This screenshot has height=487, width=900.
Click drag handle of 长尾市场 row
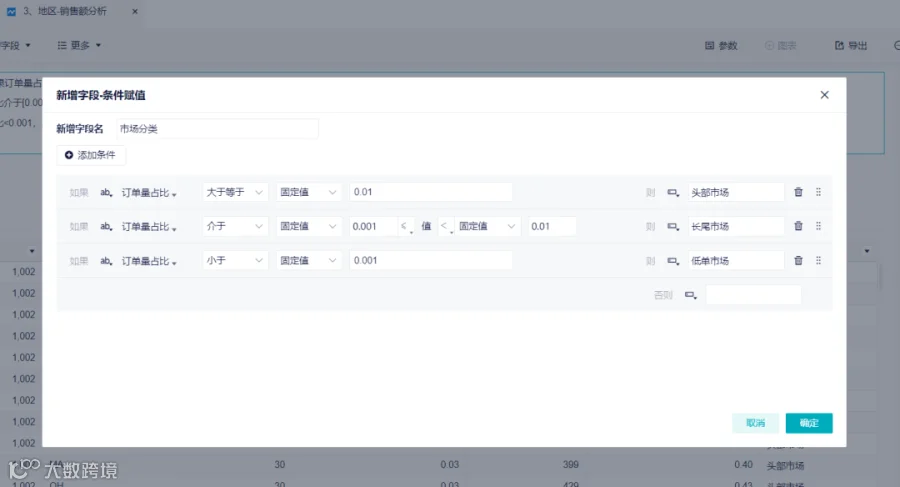818,226
